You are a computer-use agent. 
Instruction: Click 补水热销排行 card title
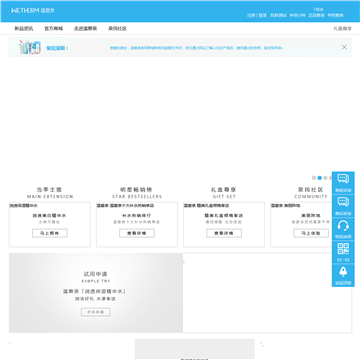(137, 216)
